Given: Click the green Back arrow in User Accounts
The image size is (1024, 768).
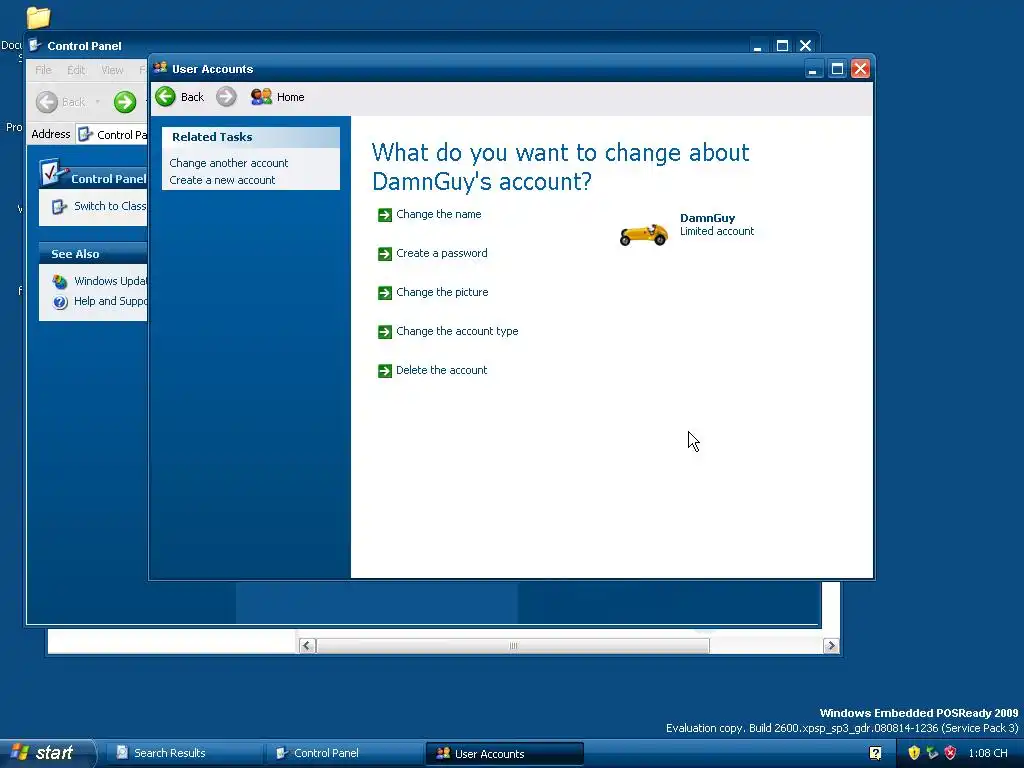Looking at the screenshot, I should 165,97.
